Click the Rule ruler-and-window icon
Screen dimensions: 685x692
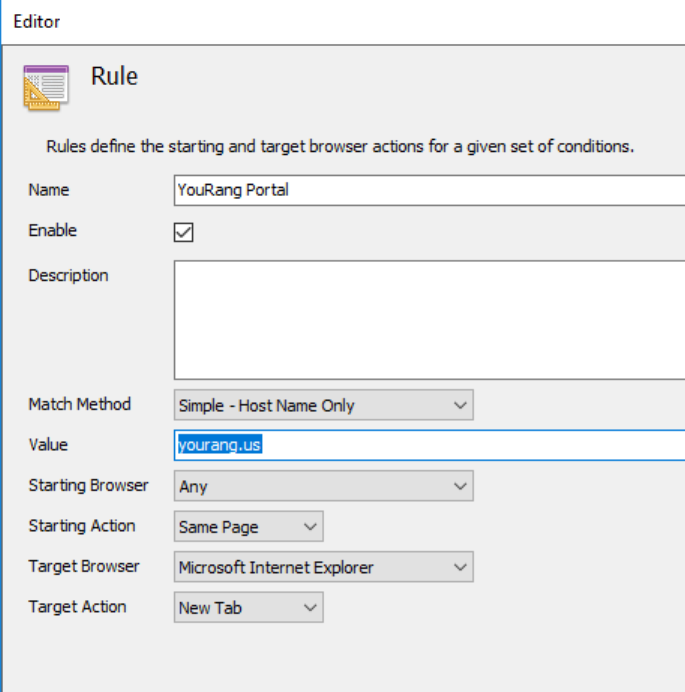pos(46,86)
